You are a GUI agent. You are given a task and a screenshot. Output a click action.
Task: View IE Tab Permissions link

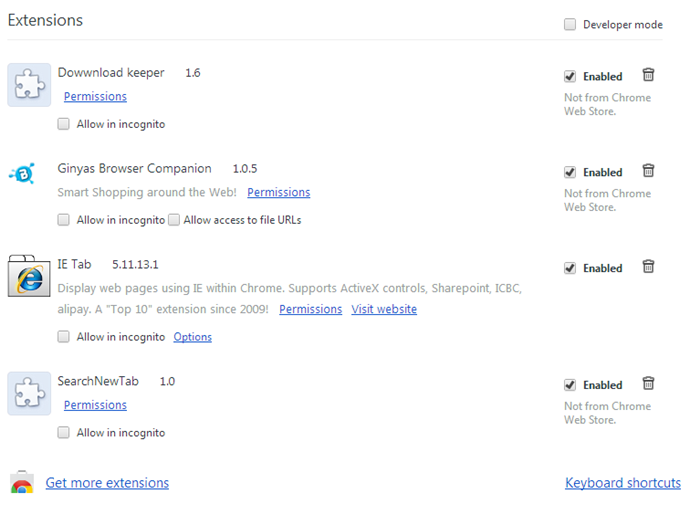[x=311, y=309]
